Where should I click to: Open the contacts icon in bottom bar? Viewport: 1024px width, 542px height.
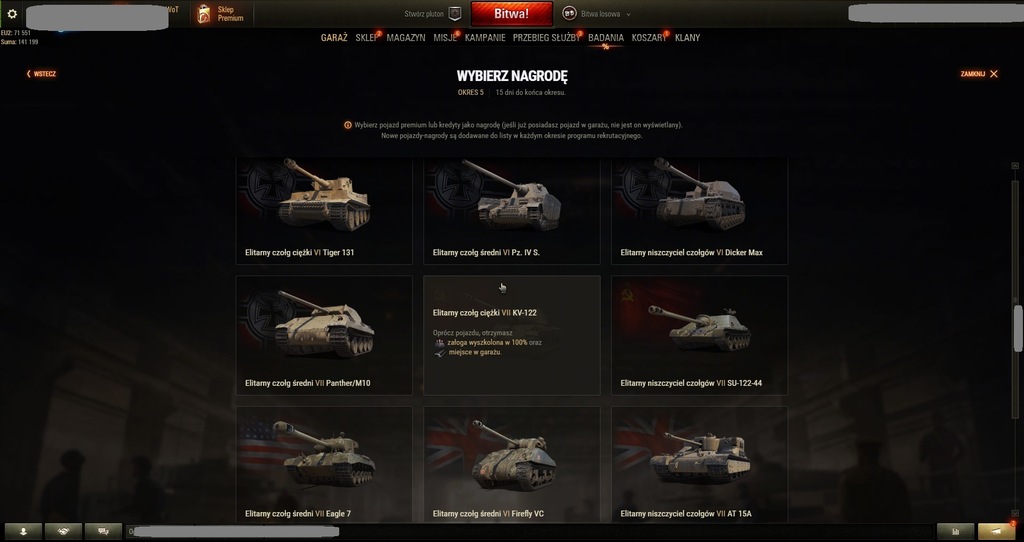pos(23,532)
